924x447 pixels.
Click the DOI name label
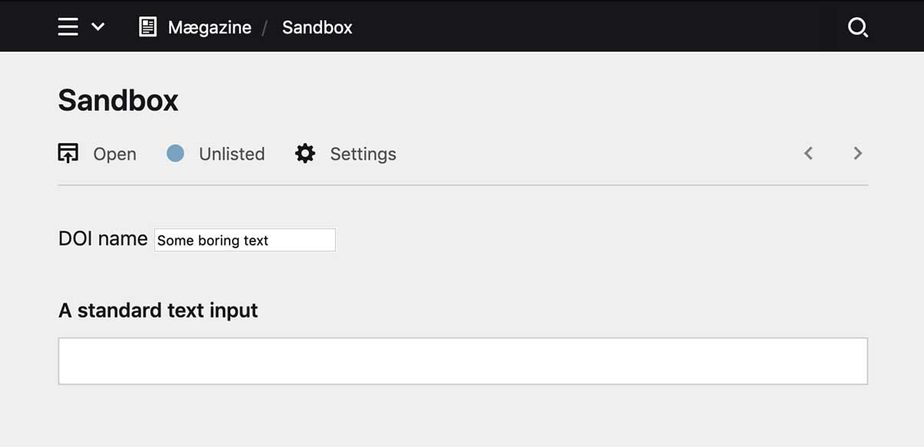click(x=103, y=239)
